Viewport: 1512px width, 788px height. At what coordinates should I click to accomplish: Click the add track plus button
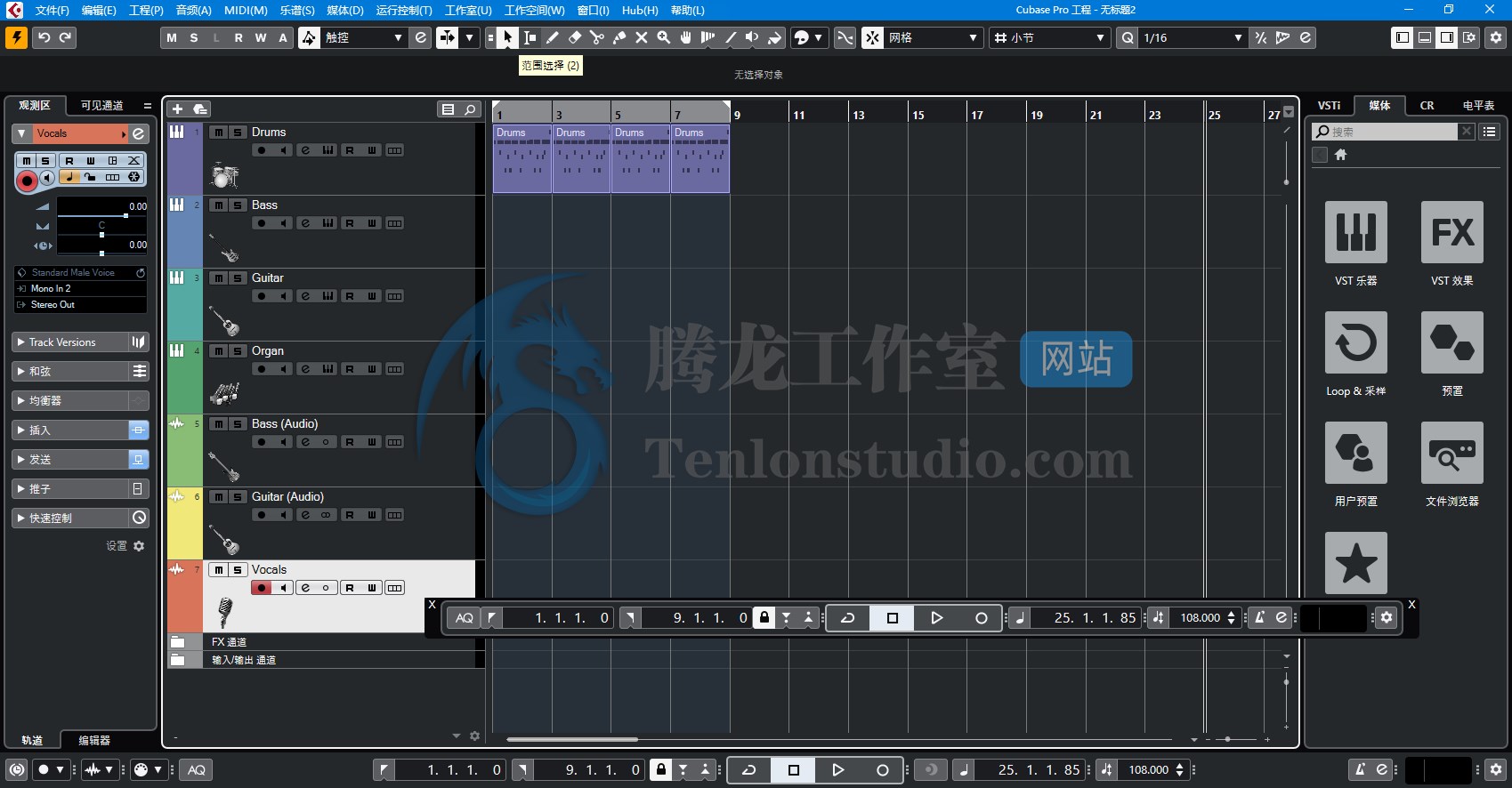click(x=177, y=109)
